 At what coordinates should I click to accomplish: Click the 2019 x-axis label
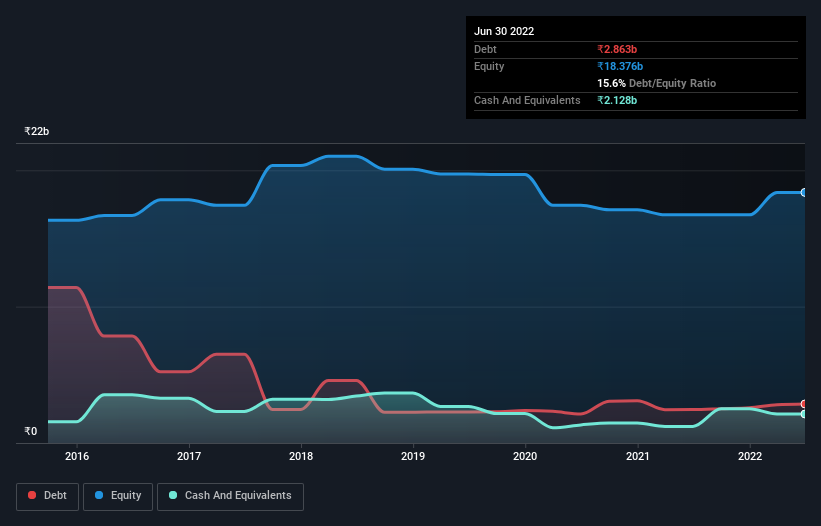413,456
